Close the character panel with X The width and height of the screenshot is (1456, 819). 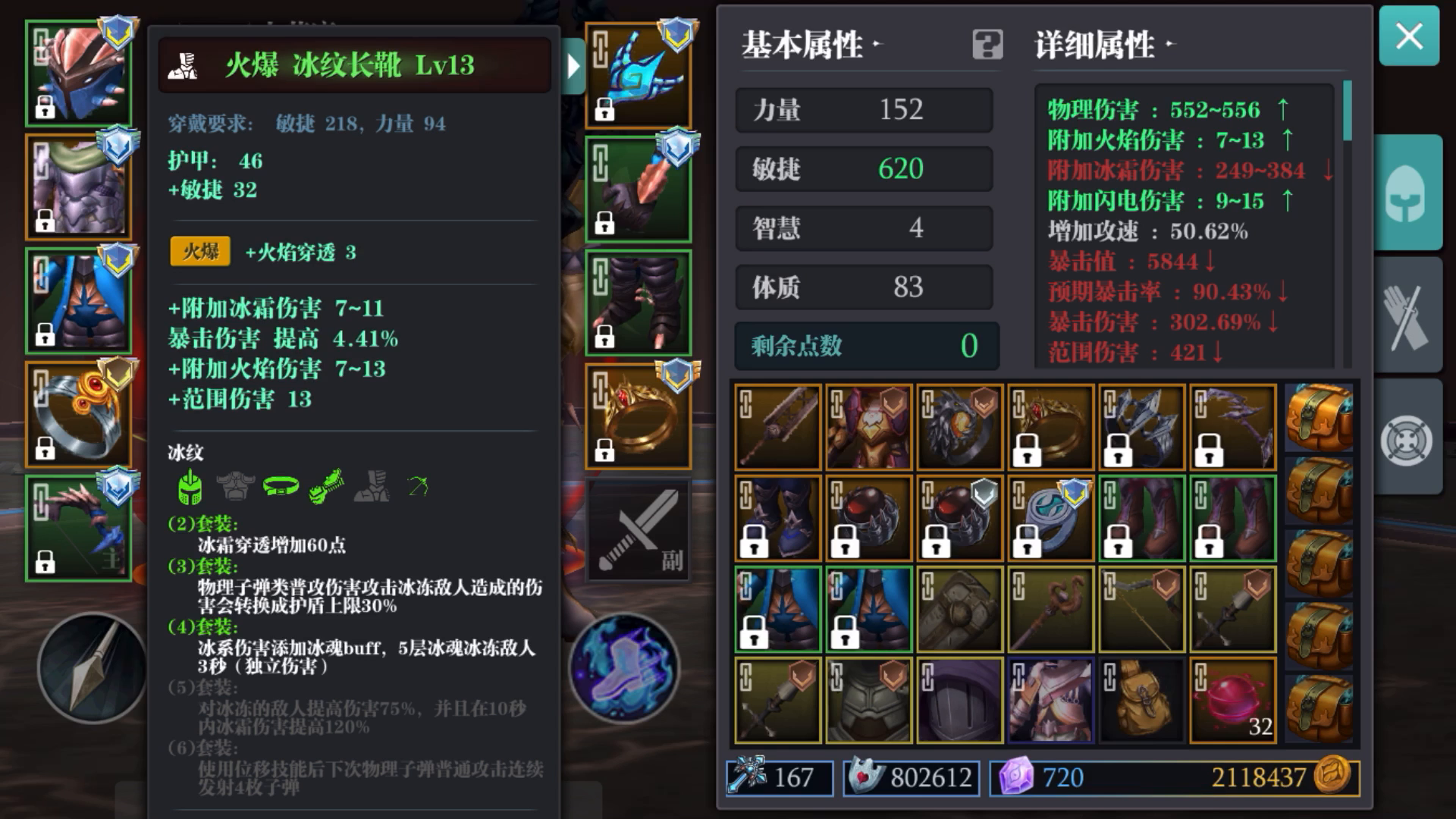1409,36
